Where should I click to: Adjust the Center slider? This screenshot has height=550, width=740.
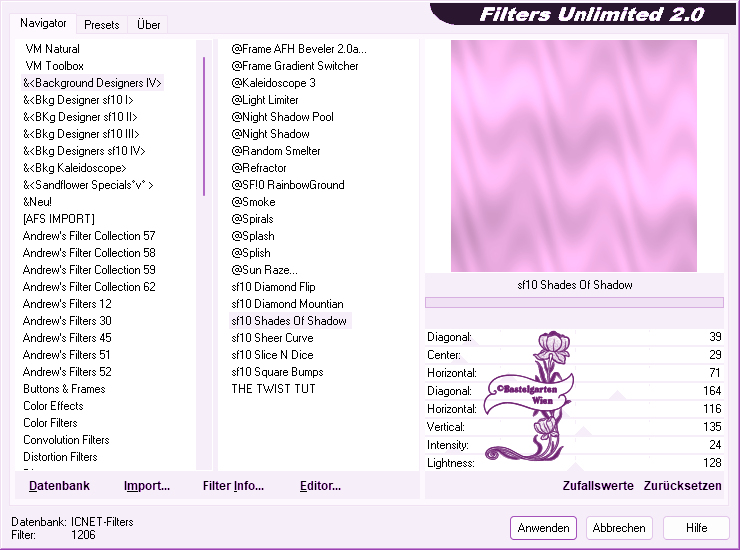pos(574,355)
